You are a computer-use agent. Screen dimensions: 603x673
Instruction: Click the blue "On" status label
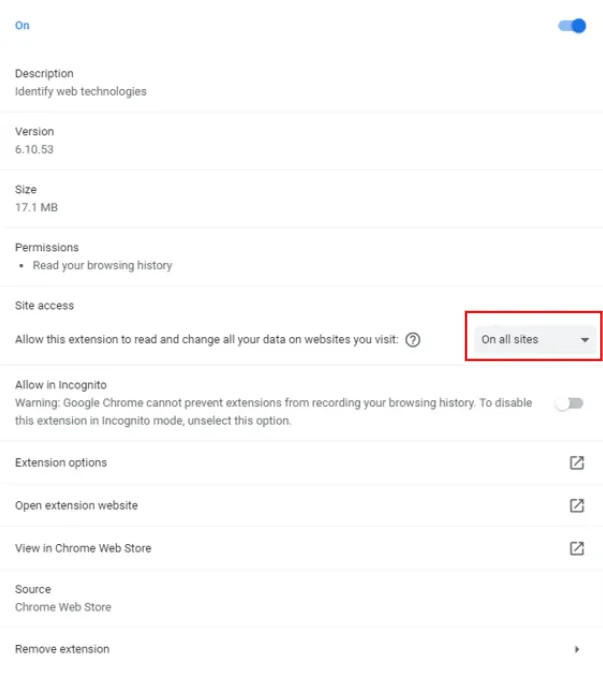22,26
